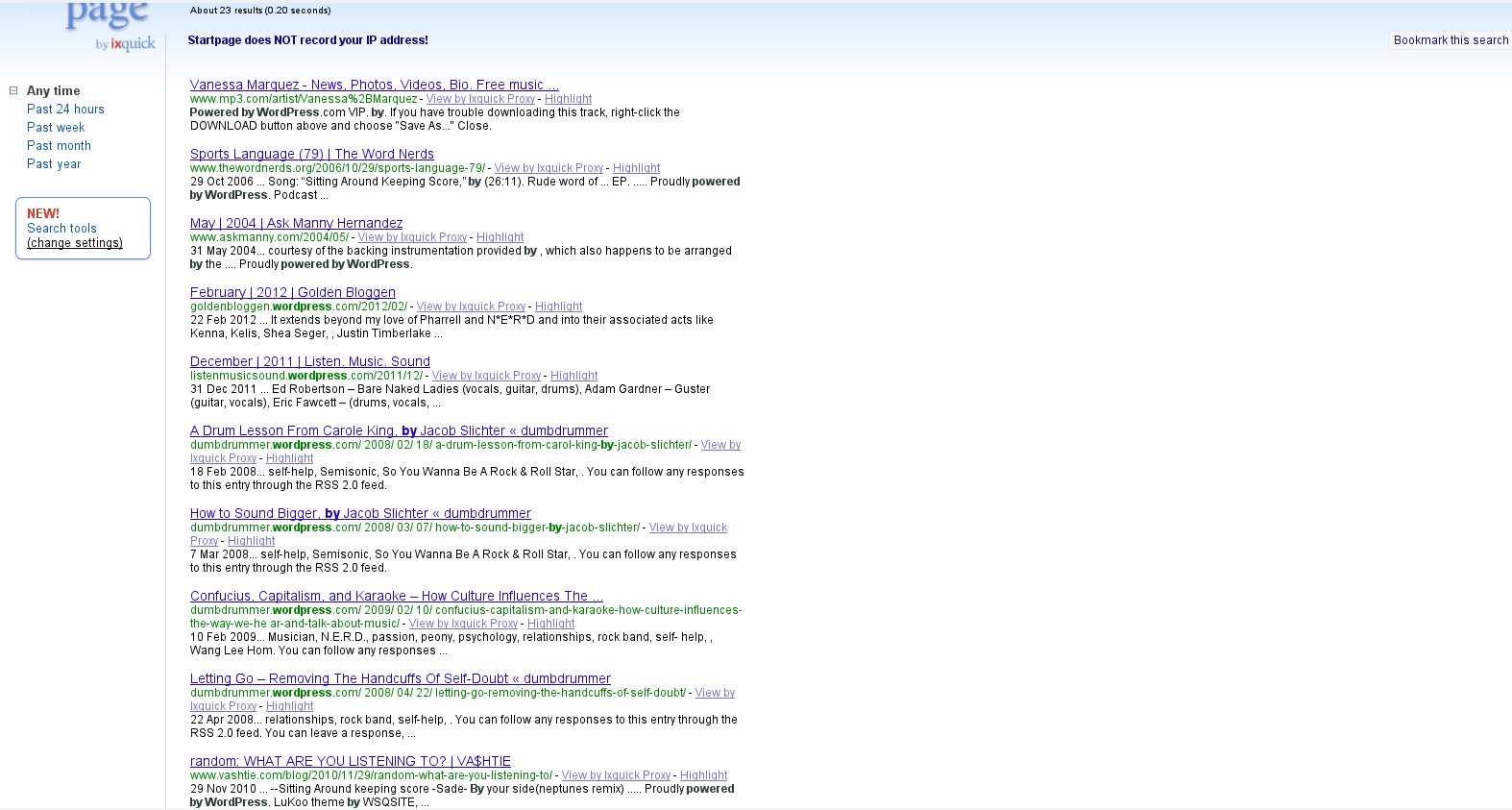
Task: Highlight the Vanessa Marquez mp3.com result
Action: coord(569,99)
